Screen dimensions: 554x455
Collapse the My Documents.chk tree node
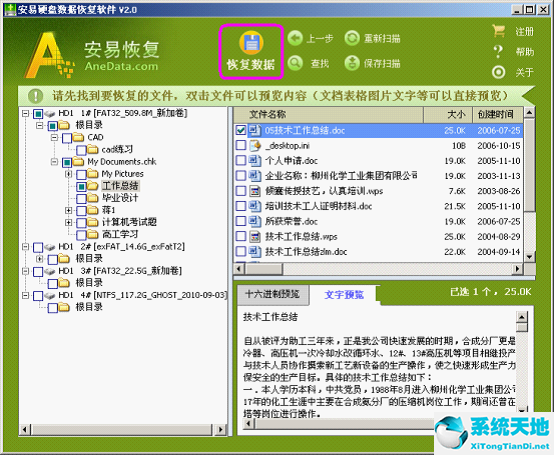[x=54, y=162]
